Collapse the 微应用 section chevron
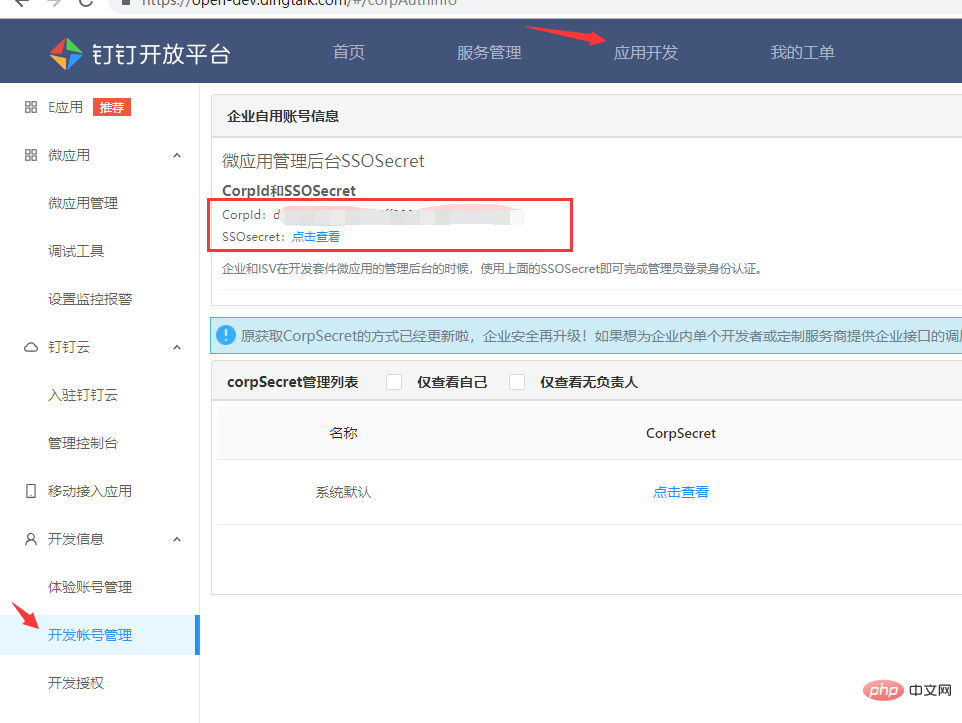962x723 pixels. pyautogui.click(x=177, y=155)
